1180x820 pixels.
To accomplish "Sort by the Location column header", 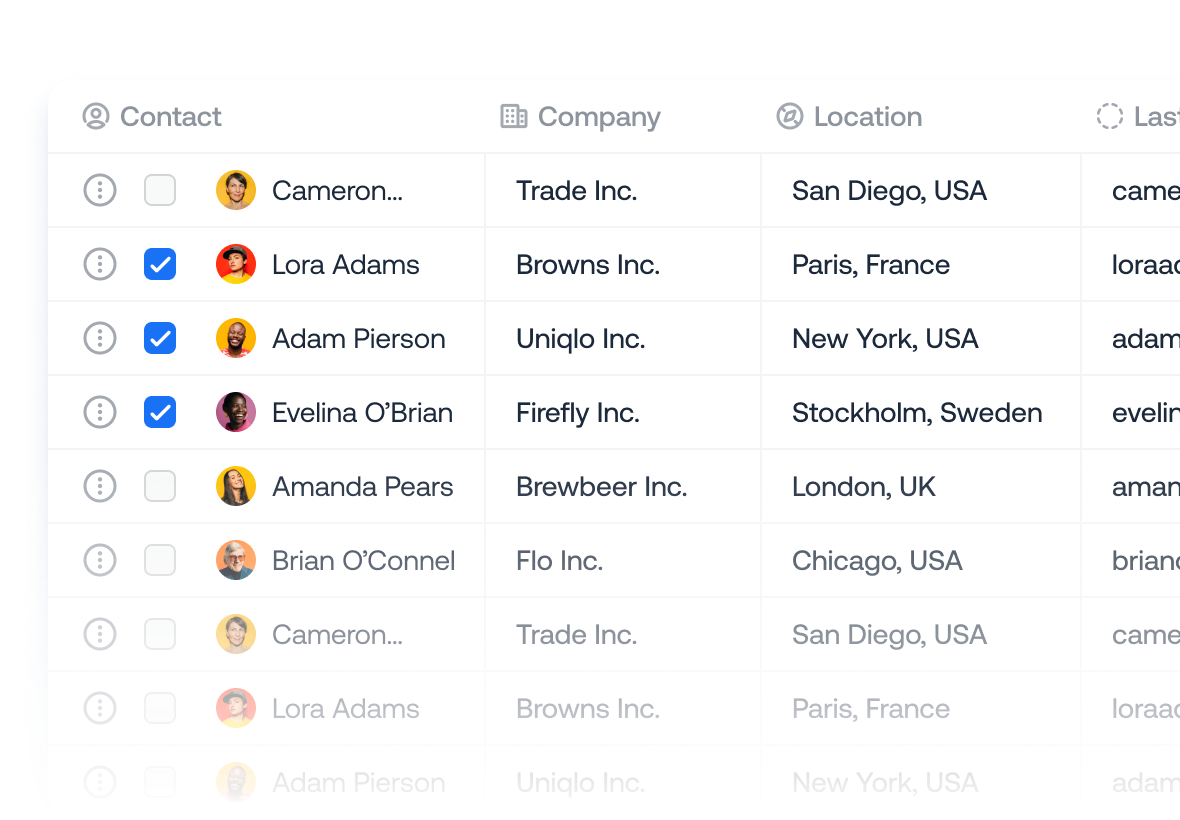I will pyautogui.click(x=868, y=117).
